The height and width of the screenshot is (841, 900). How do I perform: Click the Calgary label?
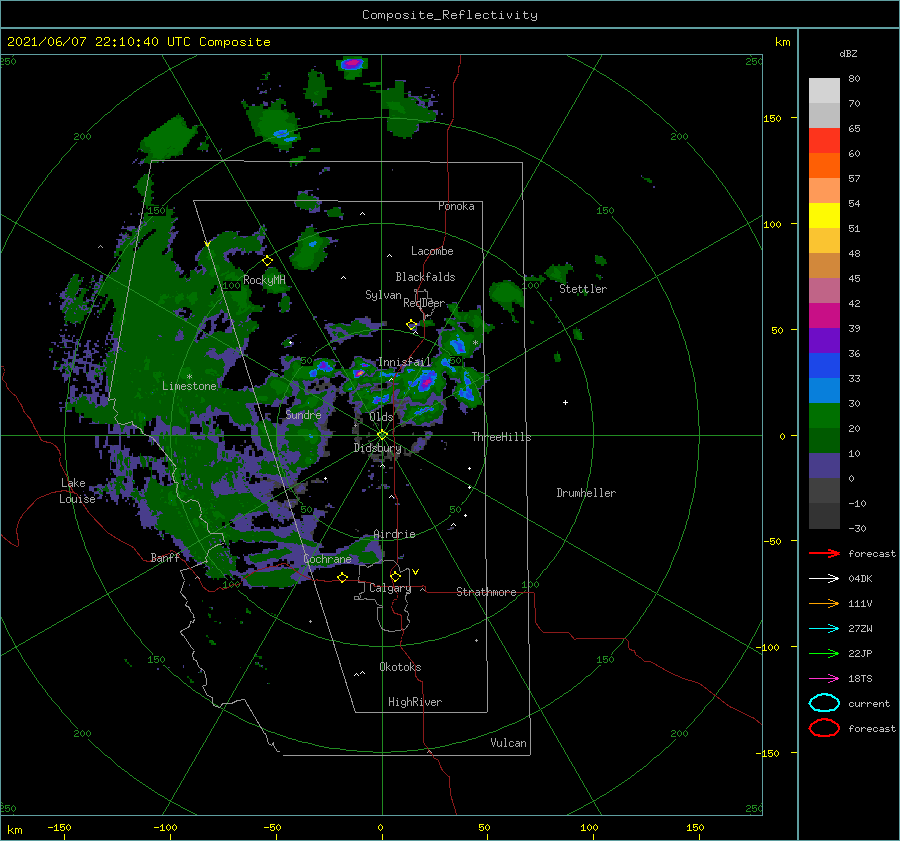click(390, 588)
